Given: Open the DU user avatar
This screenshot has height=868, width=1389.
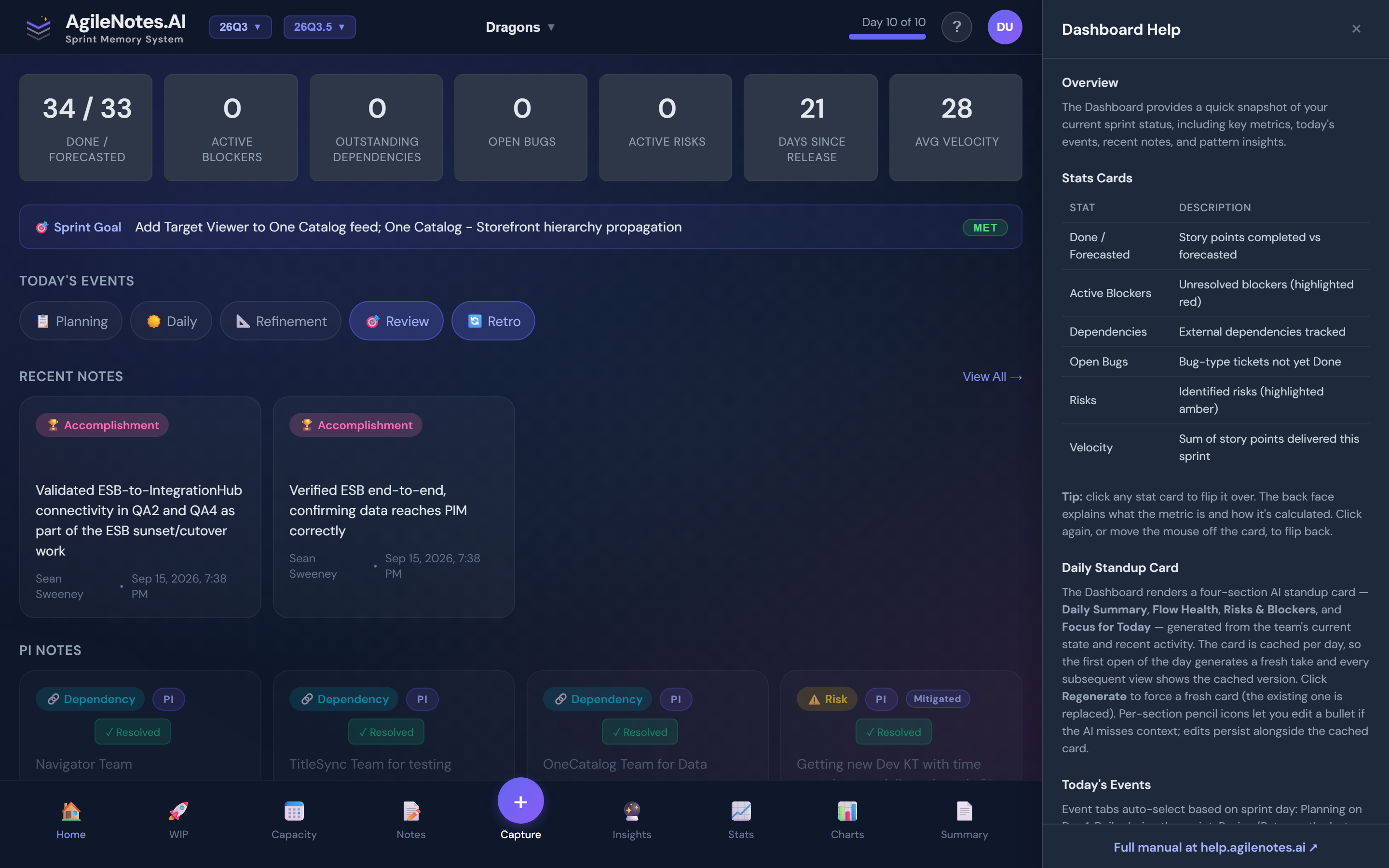Looking at the screenshot, I should click(x=1005, y=27).
